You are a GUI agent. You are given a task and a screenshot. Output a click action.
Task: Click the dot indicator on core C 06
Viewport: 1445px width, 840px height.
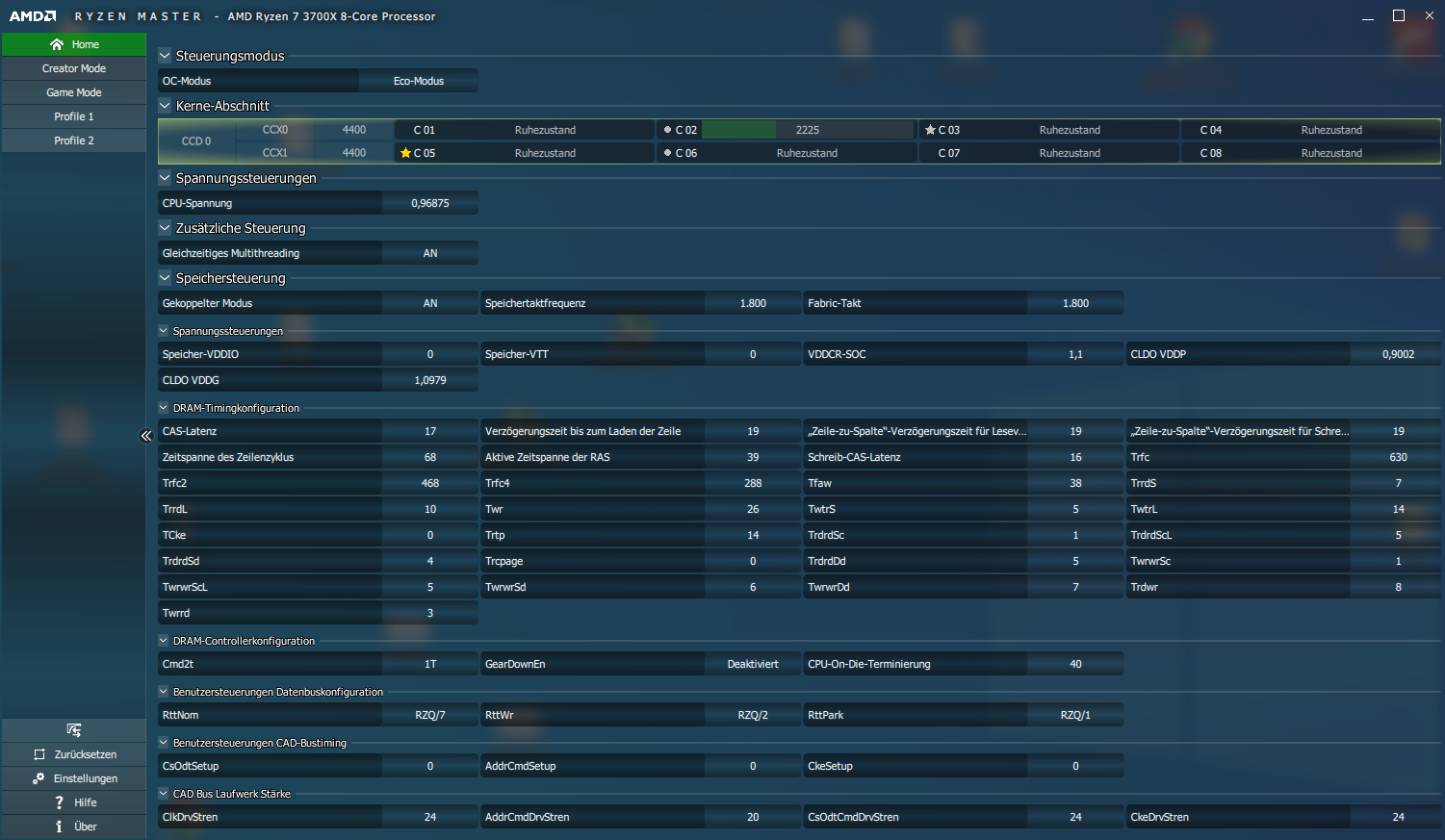tap(667, 153)
